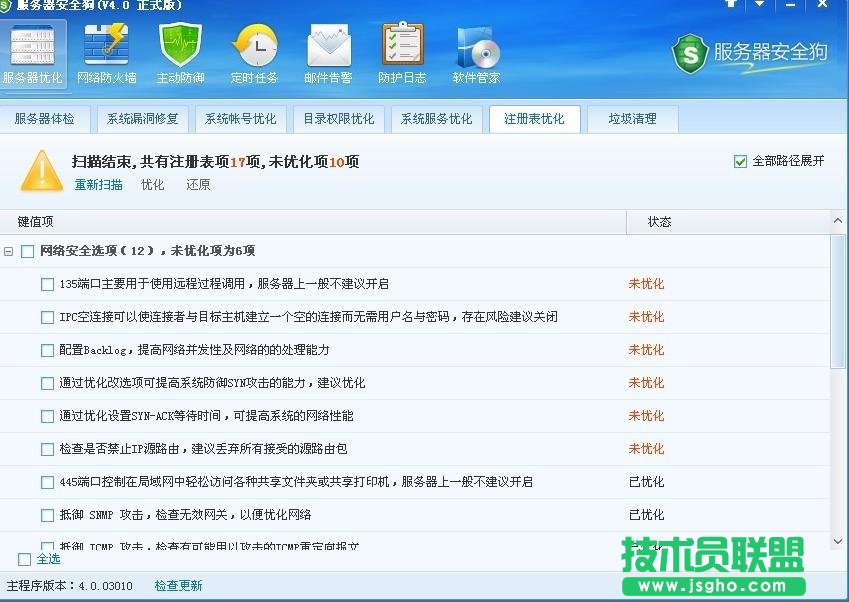Click 检查更新 to check for updates
Viewport: 849px width, 602px height.
point(178,585)
